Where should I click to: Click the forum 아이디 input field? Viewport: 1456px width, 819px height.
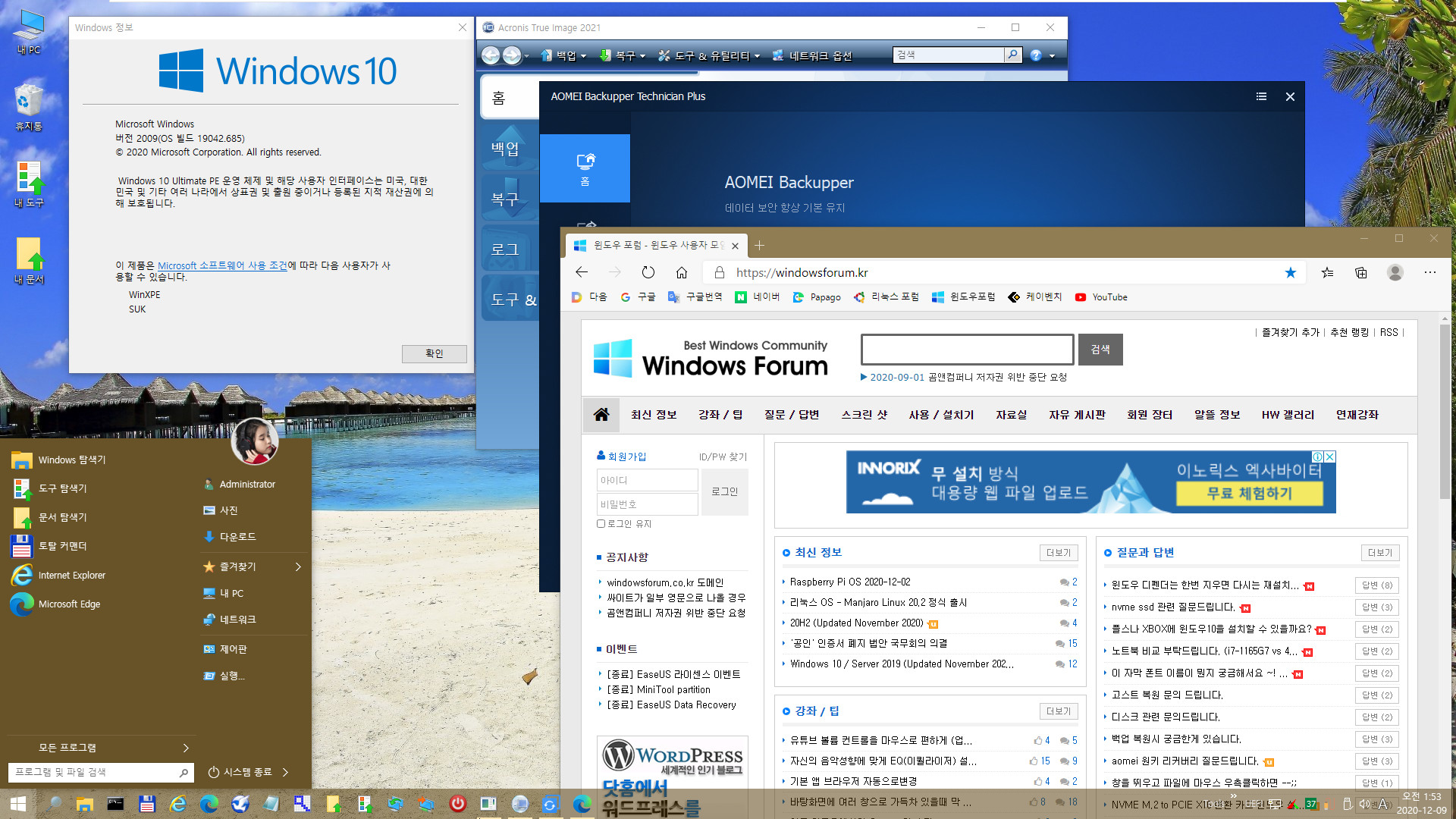pos(648,480)
